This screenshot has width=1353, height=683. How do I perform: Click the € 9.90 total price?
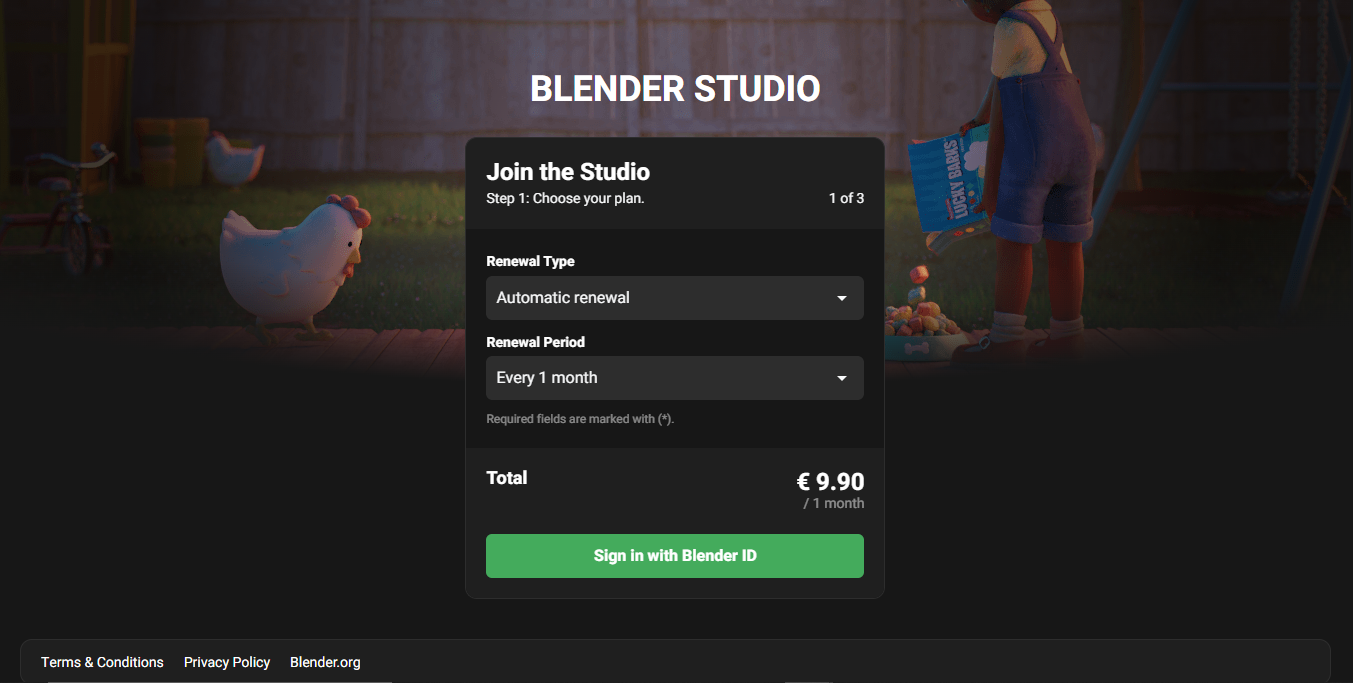pyautogui.click(x=830, y=482)
